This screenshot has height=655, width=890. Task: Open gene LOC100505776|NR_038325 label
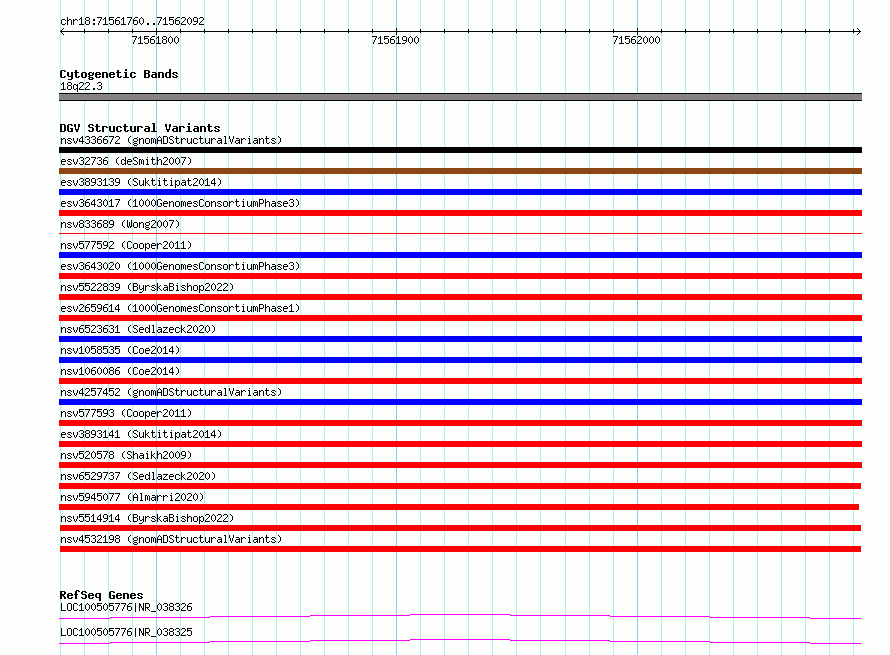[126, 632]
